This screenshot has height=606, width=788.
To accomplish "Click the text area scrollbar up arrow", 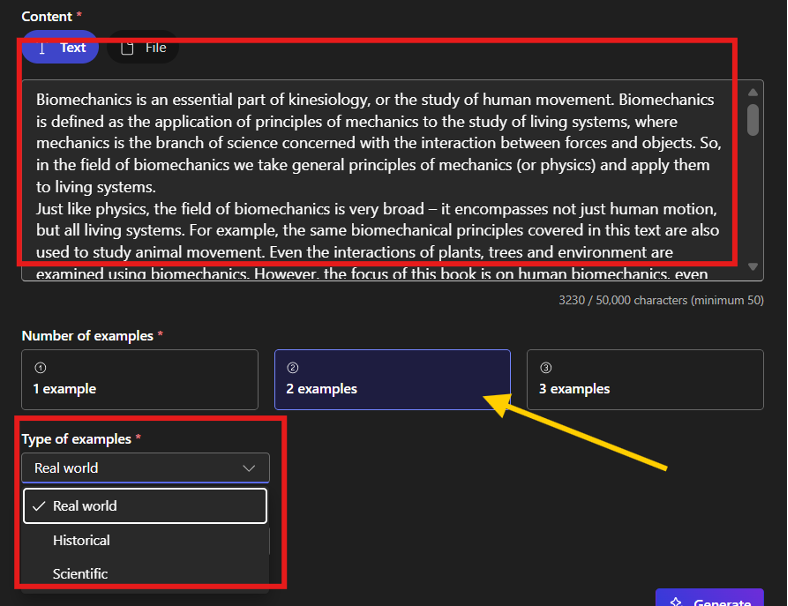I will coord(752,92).
